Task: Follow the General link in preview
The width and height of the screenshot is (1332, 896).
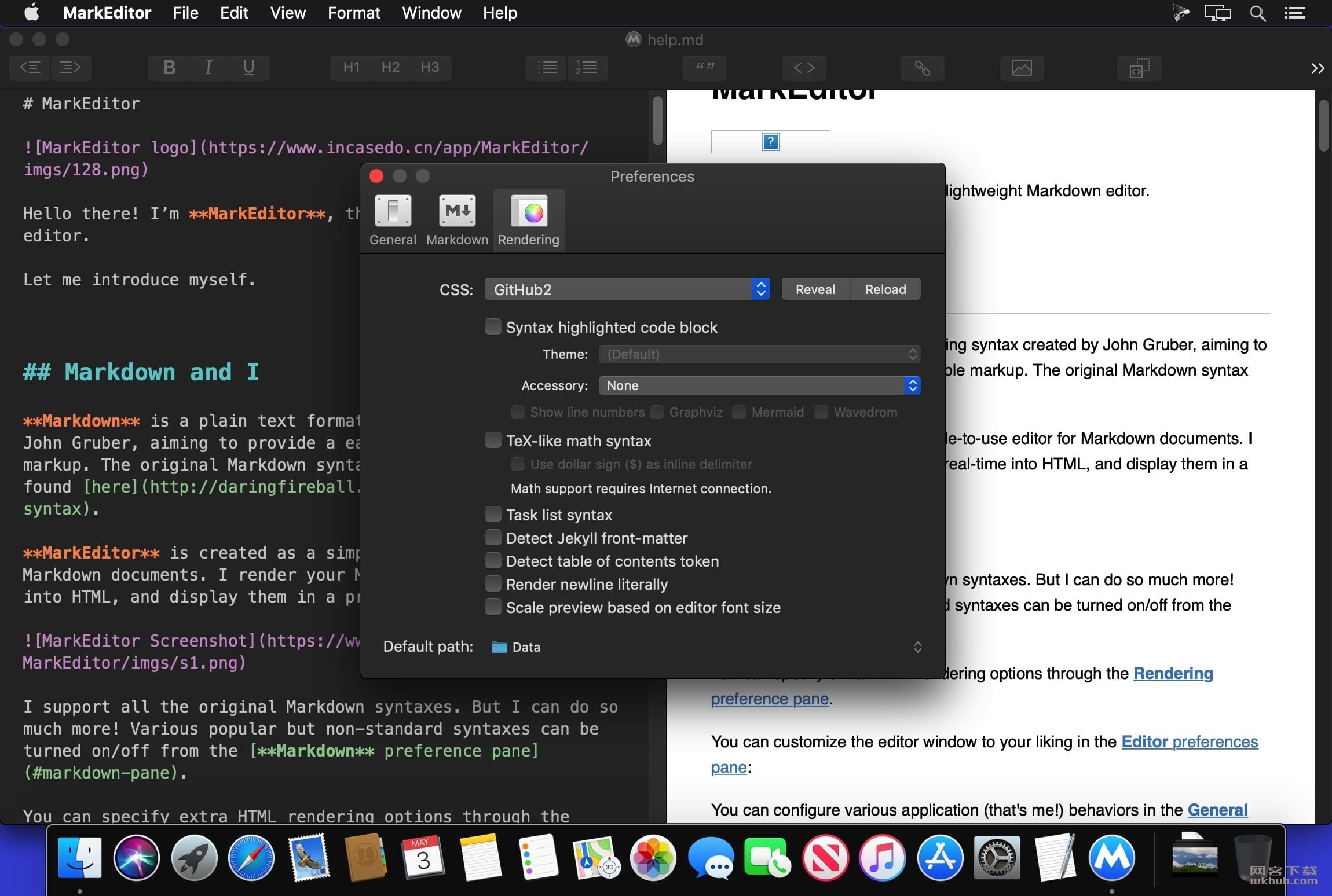Action: (1217, 810)
